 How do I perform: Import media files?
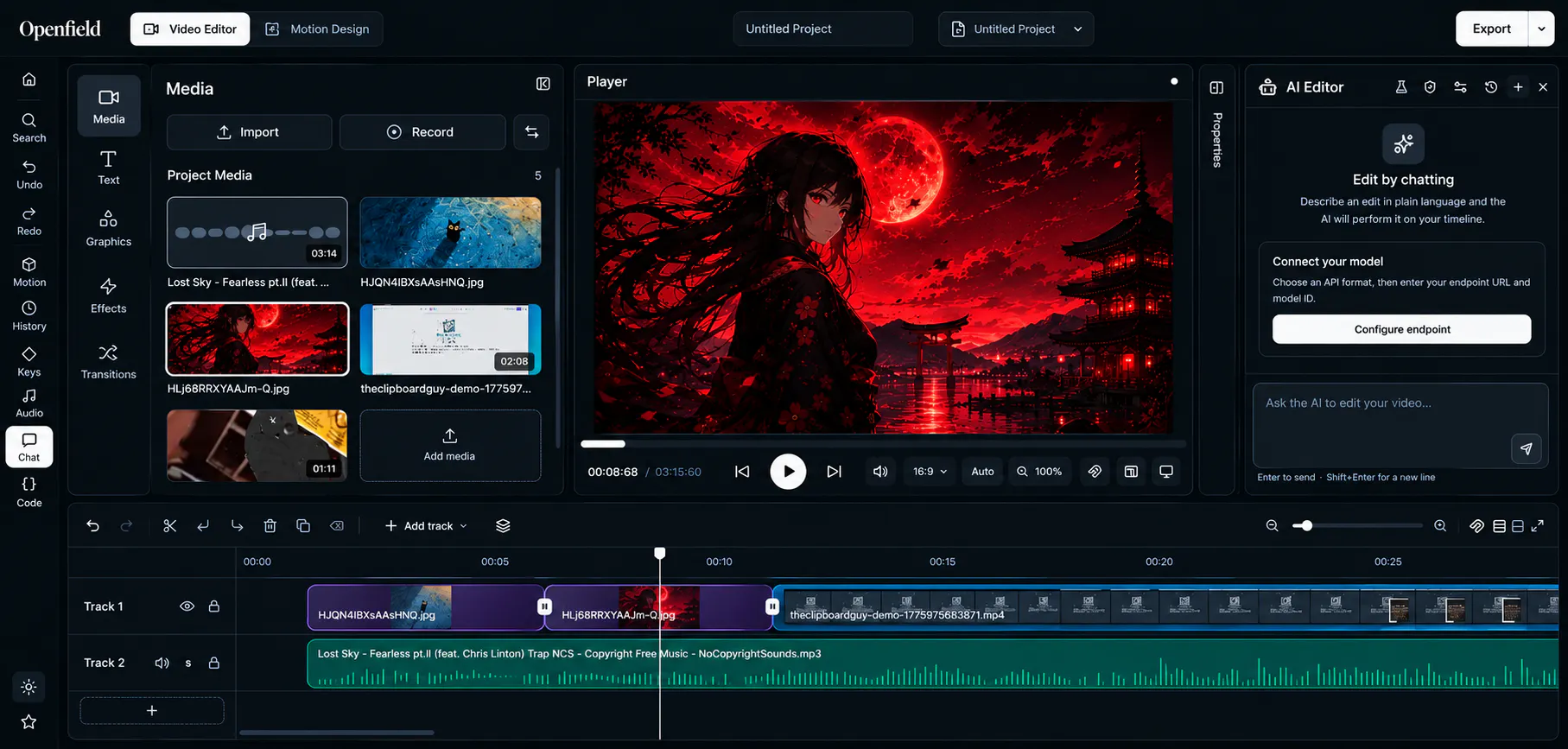pyautogui.click(x=249, y=132)
